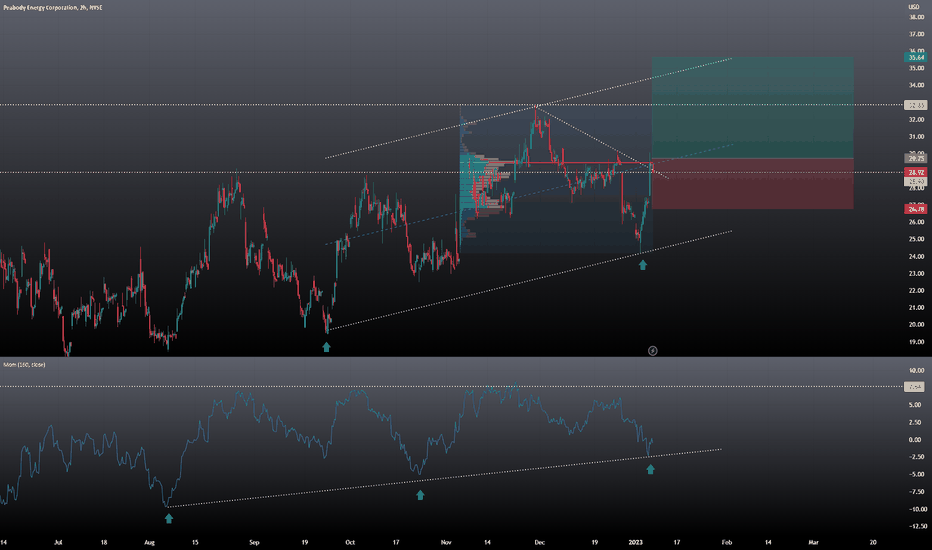Select the gray 29.25 entry price label

915,159
